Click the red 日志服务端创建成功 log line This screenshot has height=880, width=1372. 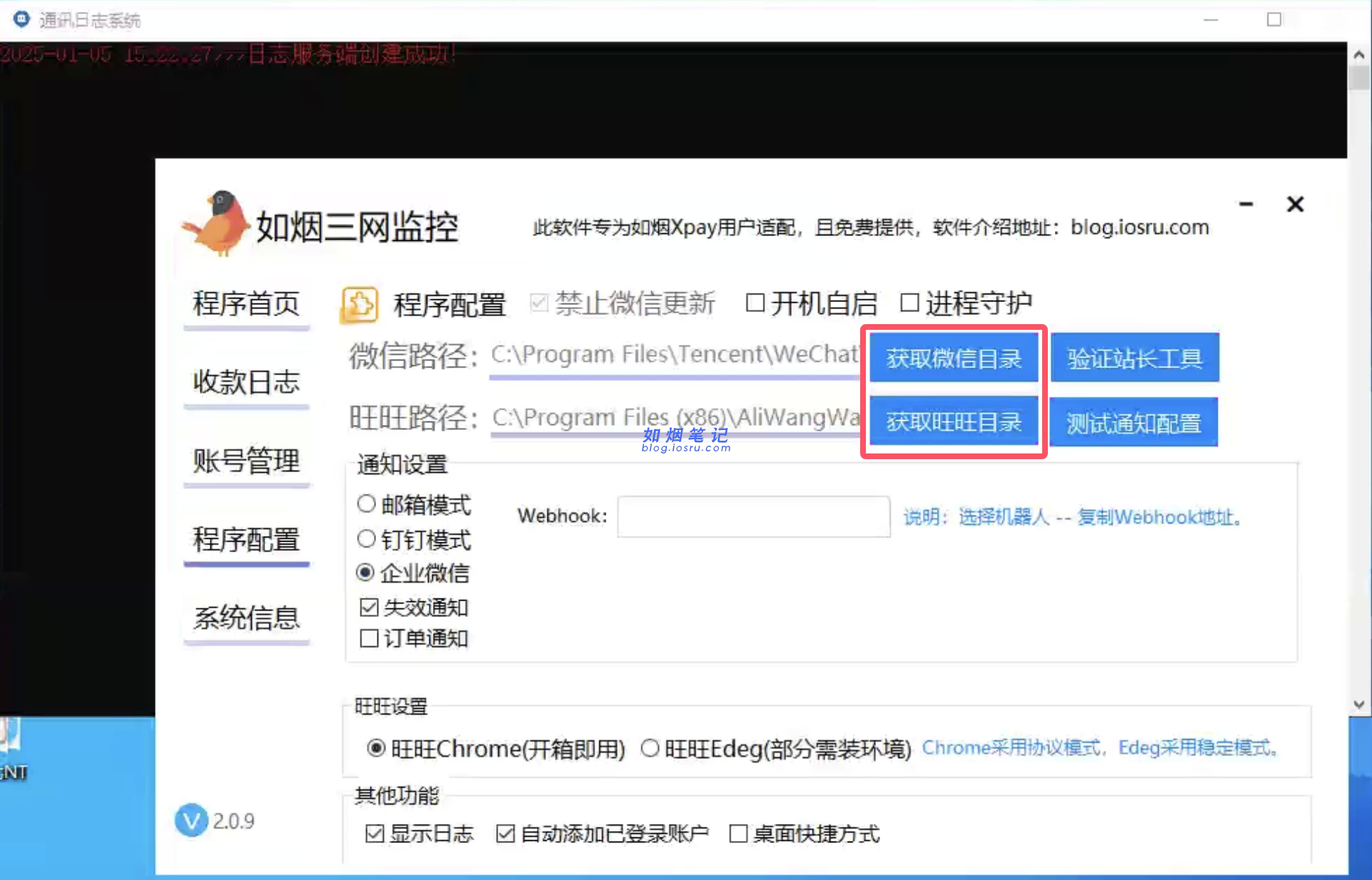(227, 54)
